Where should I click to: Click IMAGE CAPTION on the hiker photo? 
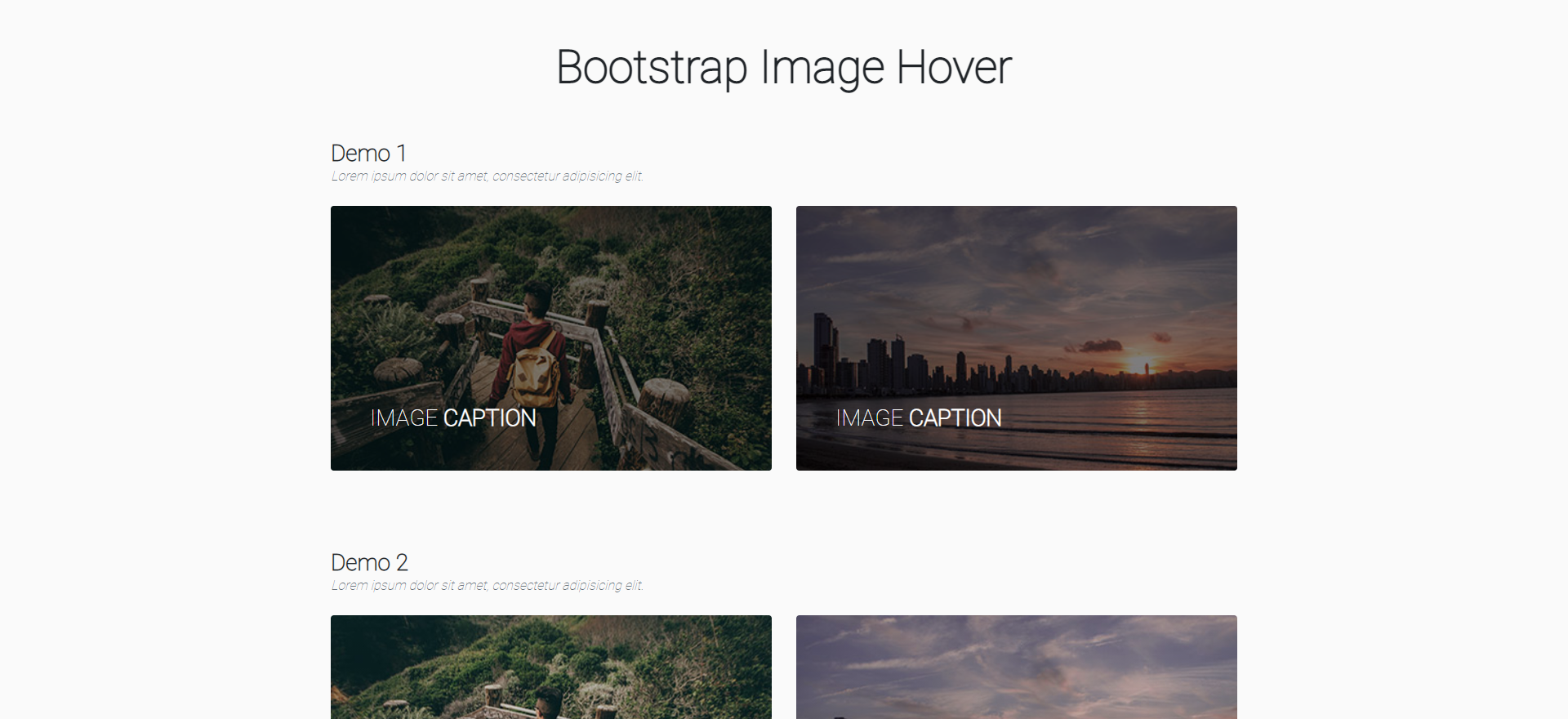[x=453, y=418]
